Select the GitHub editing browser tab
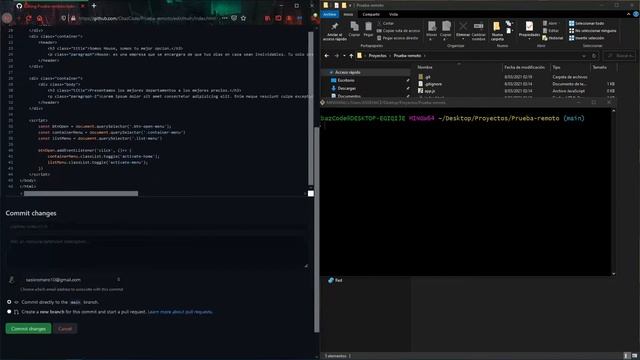This screenshot has height=360, width=640. click(50, 6)
